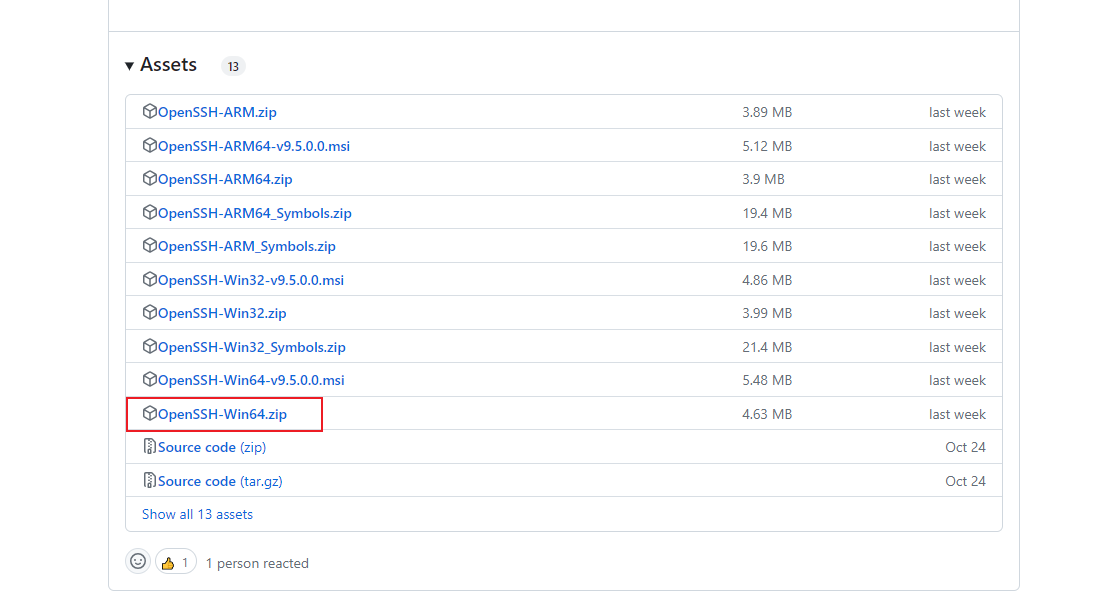Download OpenSSH-Win64-v9.5.0.0.msi installer
Screen dimensions: 1115x610
(251, 380)
